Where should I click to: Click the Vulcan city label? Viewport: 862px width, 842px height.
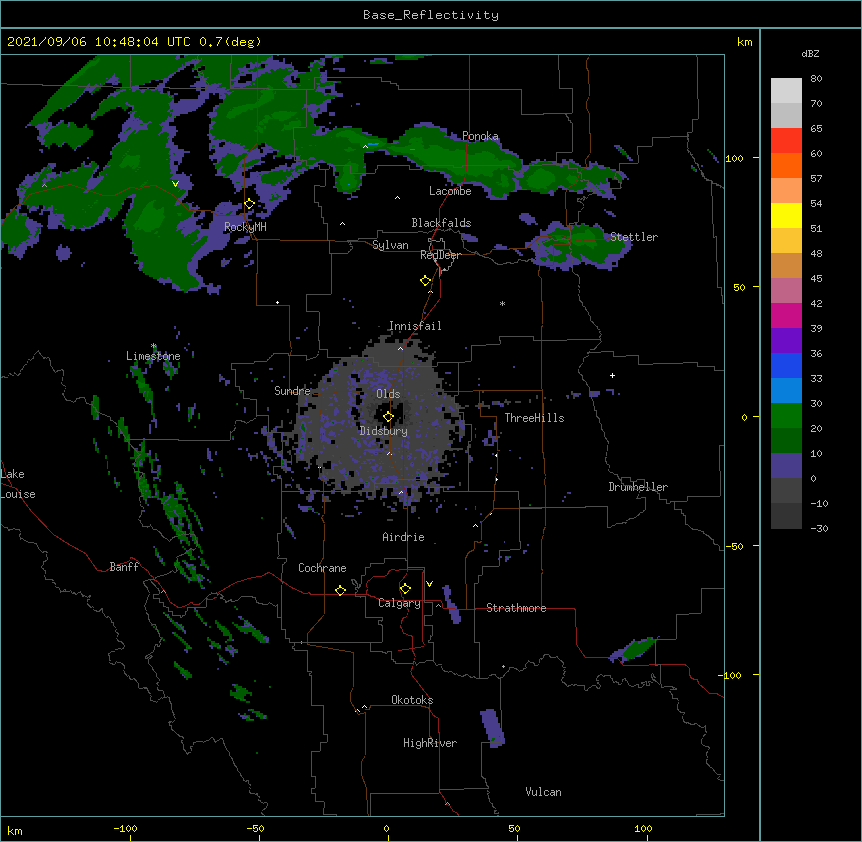pos(543,792)
